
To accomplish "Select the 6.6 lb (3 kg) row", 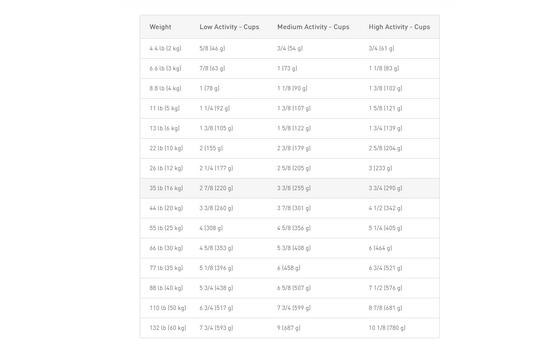I will 290,68.
